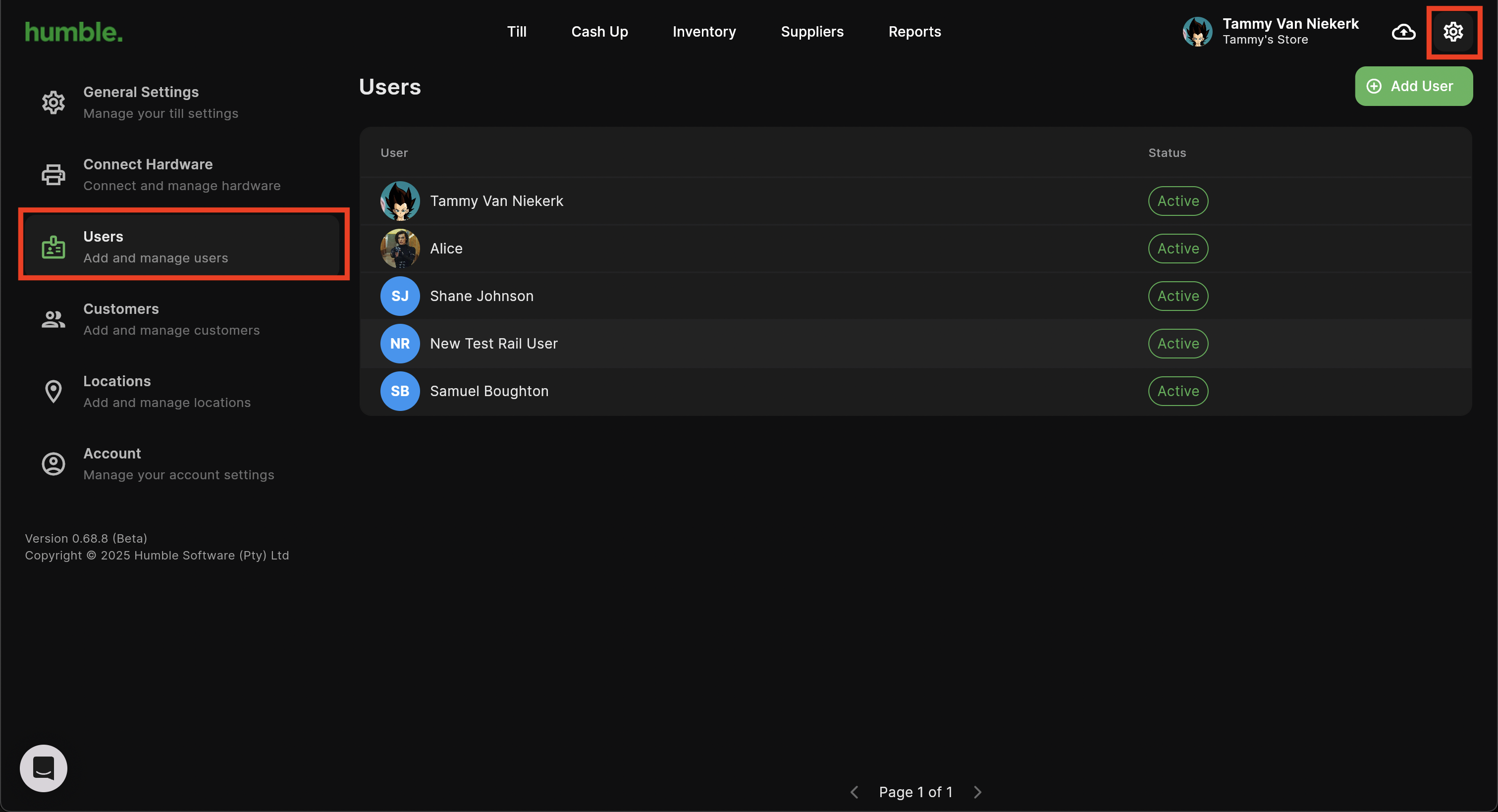
Task: Open the Cash Up tab
Action: pyautogui.click(x=599, y=32)
